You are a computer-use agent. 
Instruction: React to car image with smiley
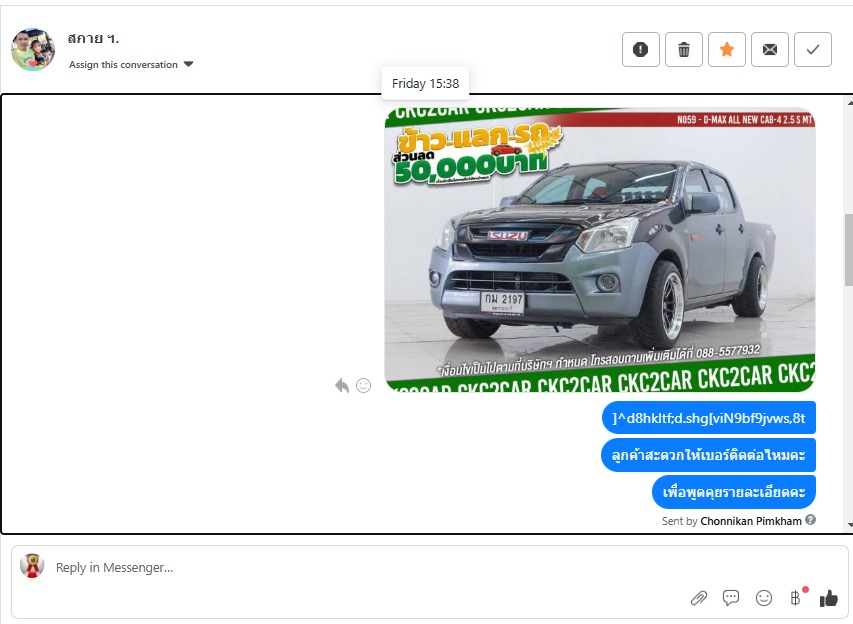point(363,385)
